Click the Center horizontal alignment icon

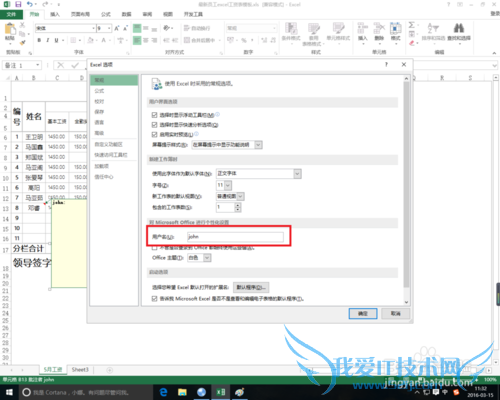pyautogui.click(x=146, y=40)
